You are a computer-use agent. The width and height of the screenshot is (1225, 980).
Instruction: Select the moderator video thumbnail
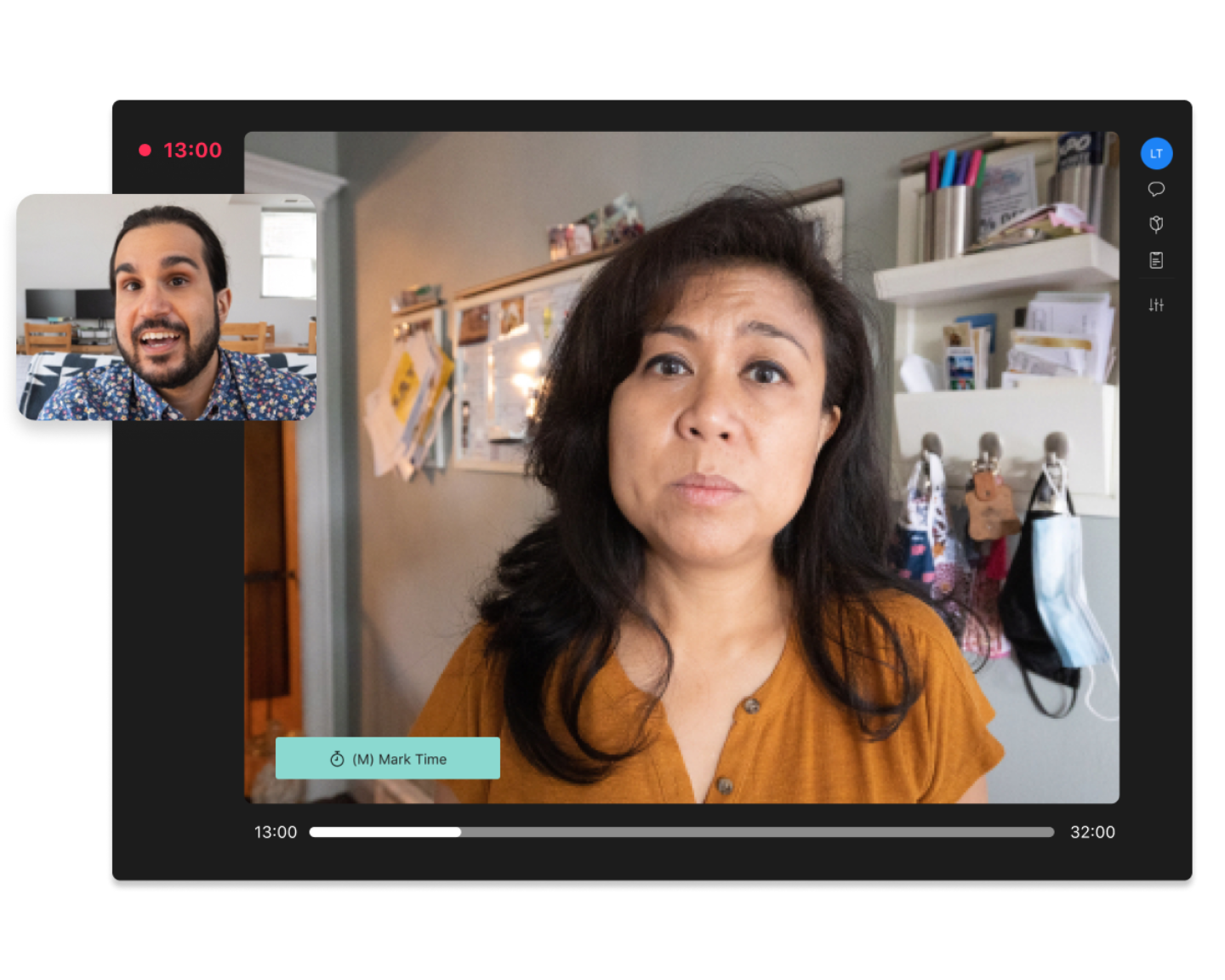(x=167, y=307)
